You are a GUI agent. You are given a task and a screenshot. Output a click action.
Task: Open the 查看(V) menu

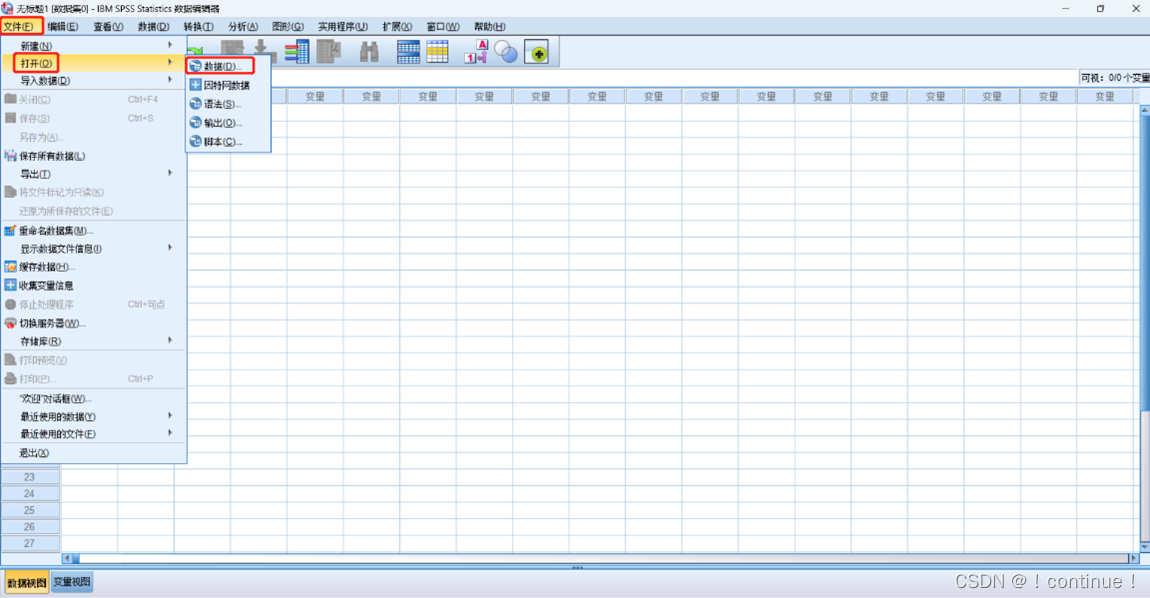108,26
